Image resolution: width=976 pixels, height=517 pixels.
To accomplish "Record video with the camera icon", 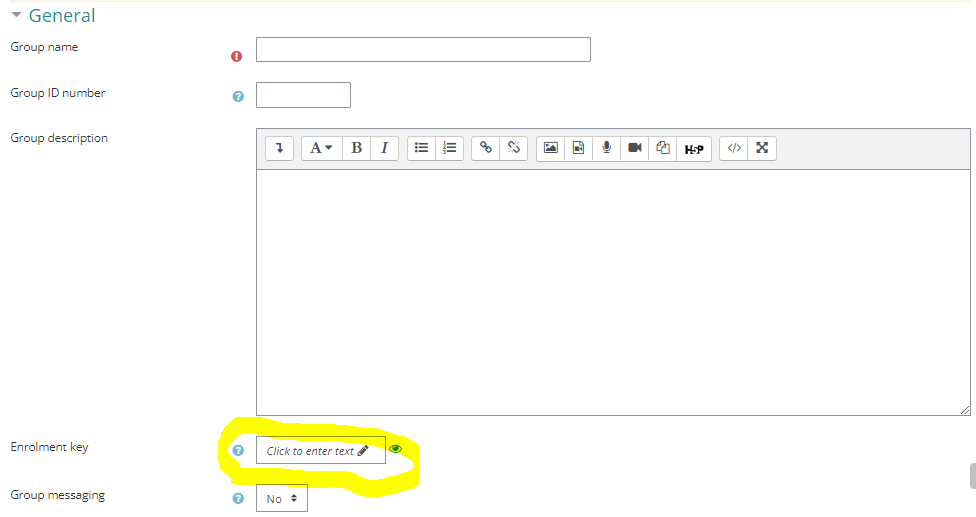I will click(634, 148).
